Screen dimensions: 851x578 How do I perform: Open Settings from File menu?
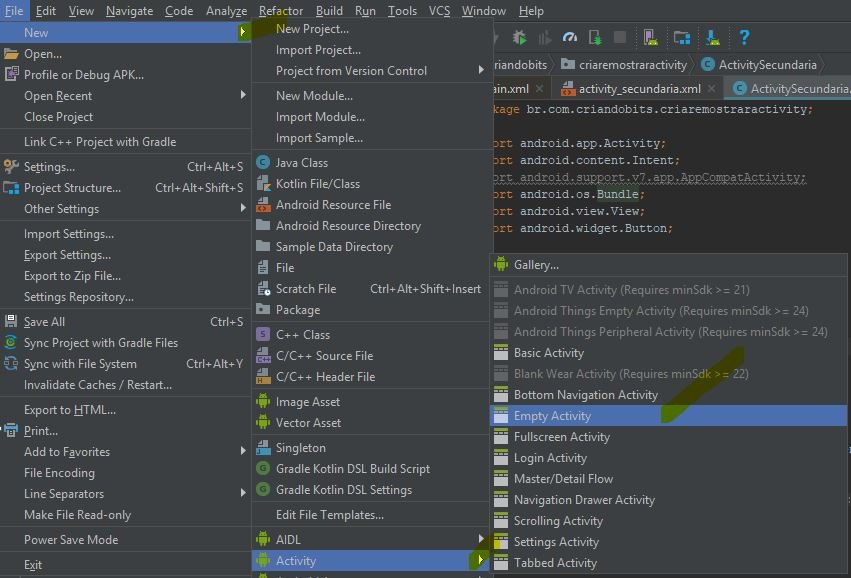pos(125,167)
